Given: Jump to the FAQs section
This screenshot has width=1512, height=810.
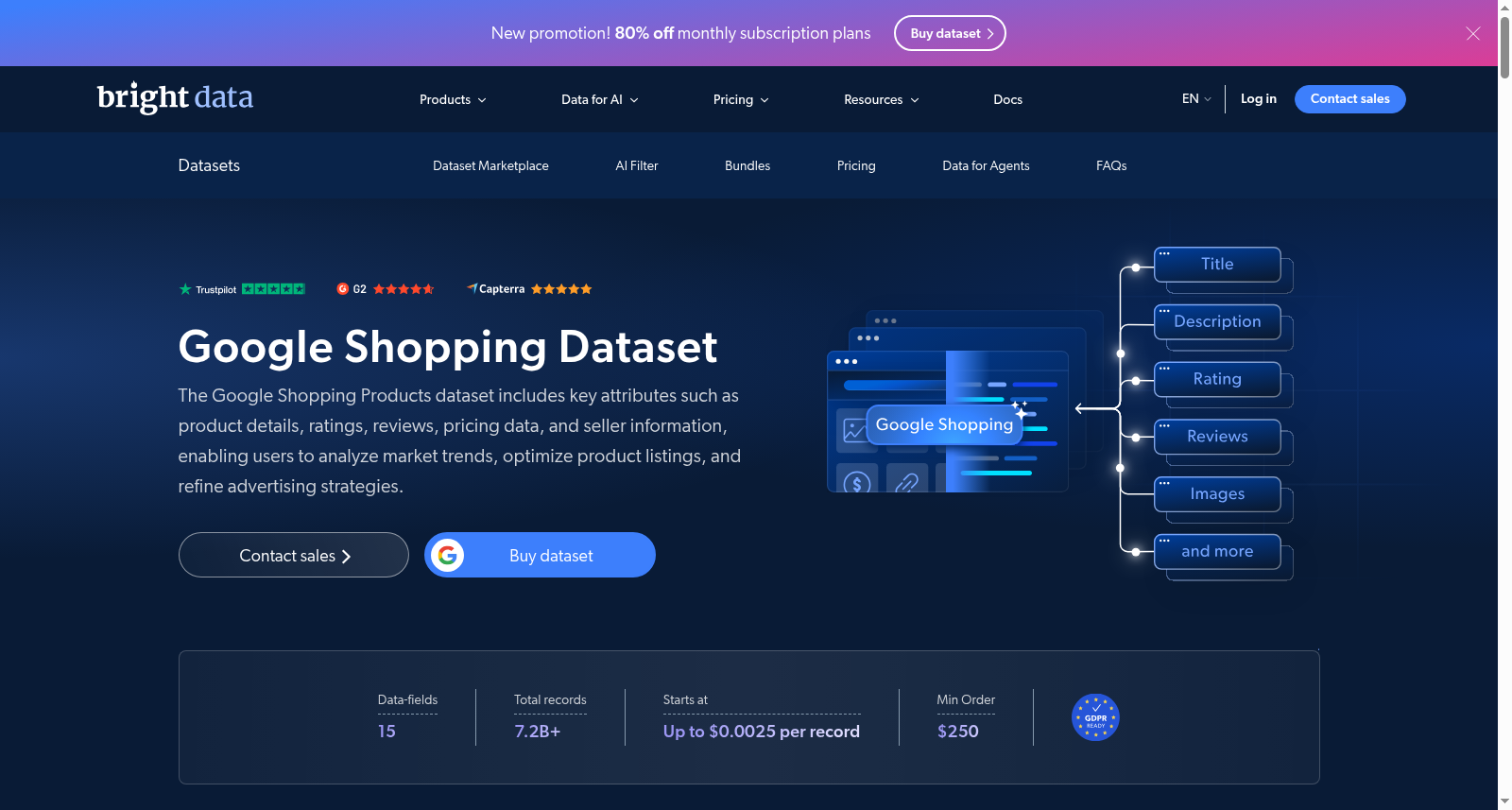Looking at the screenshot, I should 1111,165.
